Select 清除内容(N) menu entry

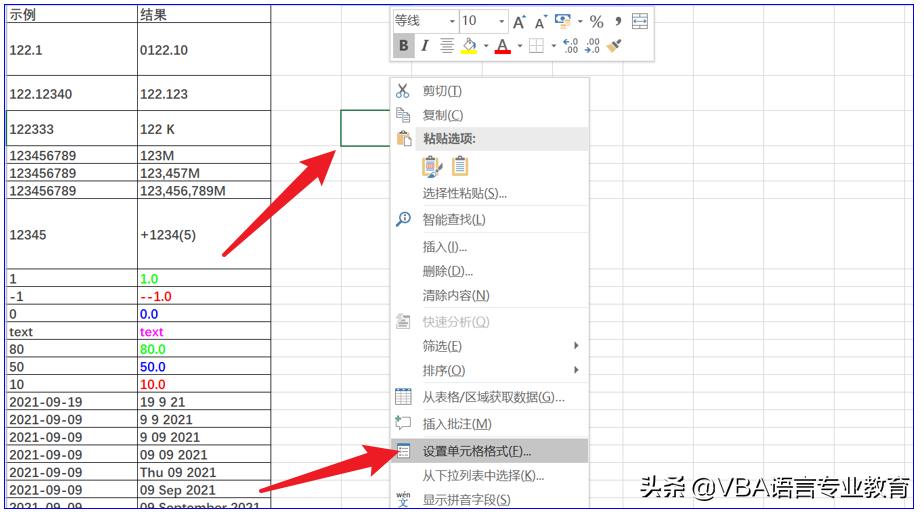[x=490, y=295]
